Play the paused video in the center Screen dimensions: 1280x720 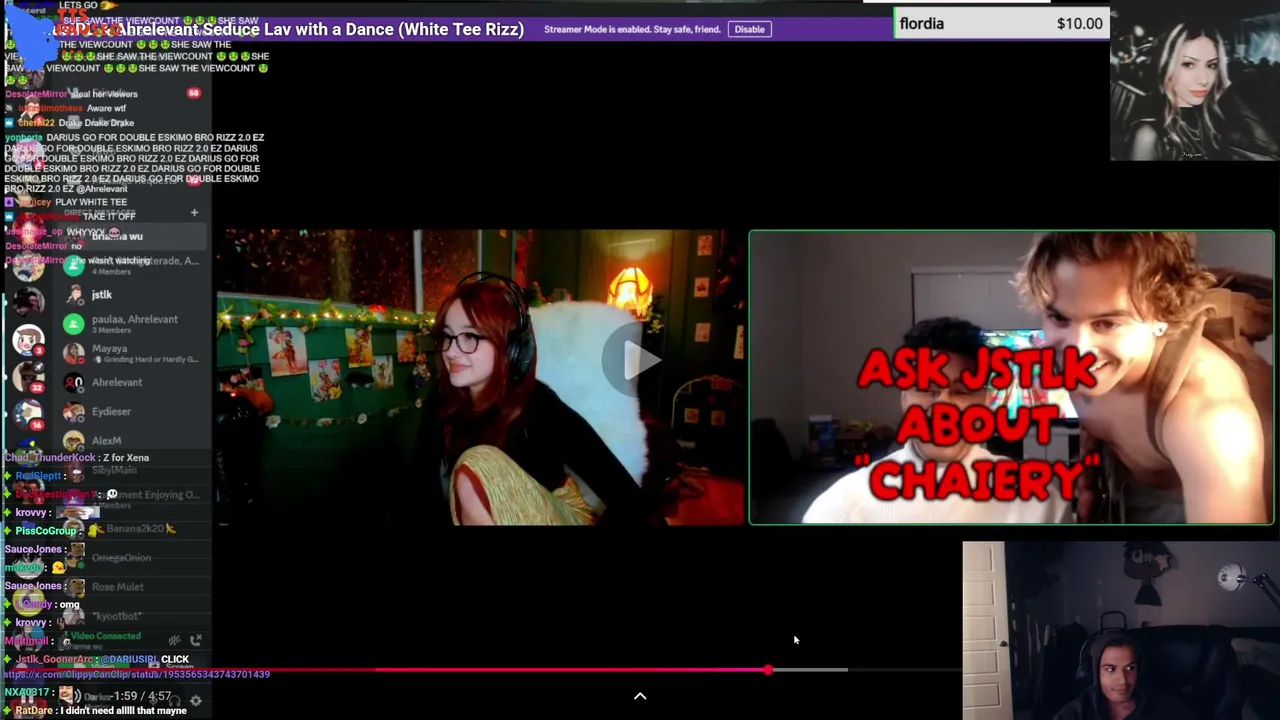[641, 360]
